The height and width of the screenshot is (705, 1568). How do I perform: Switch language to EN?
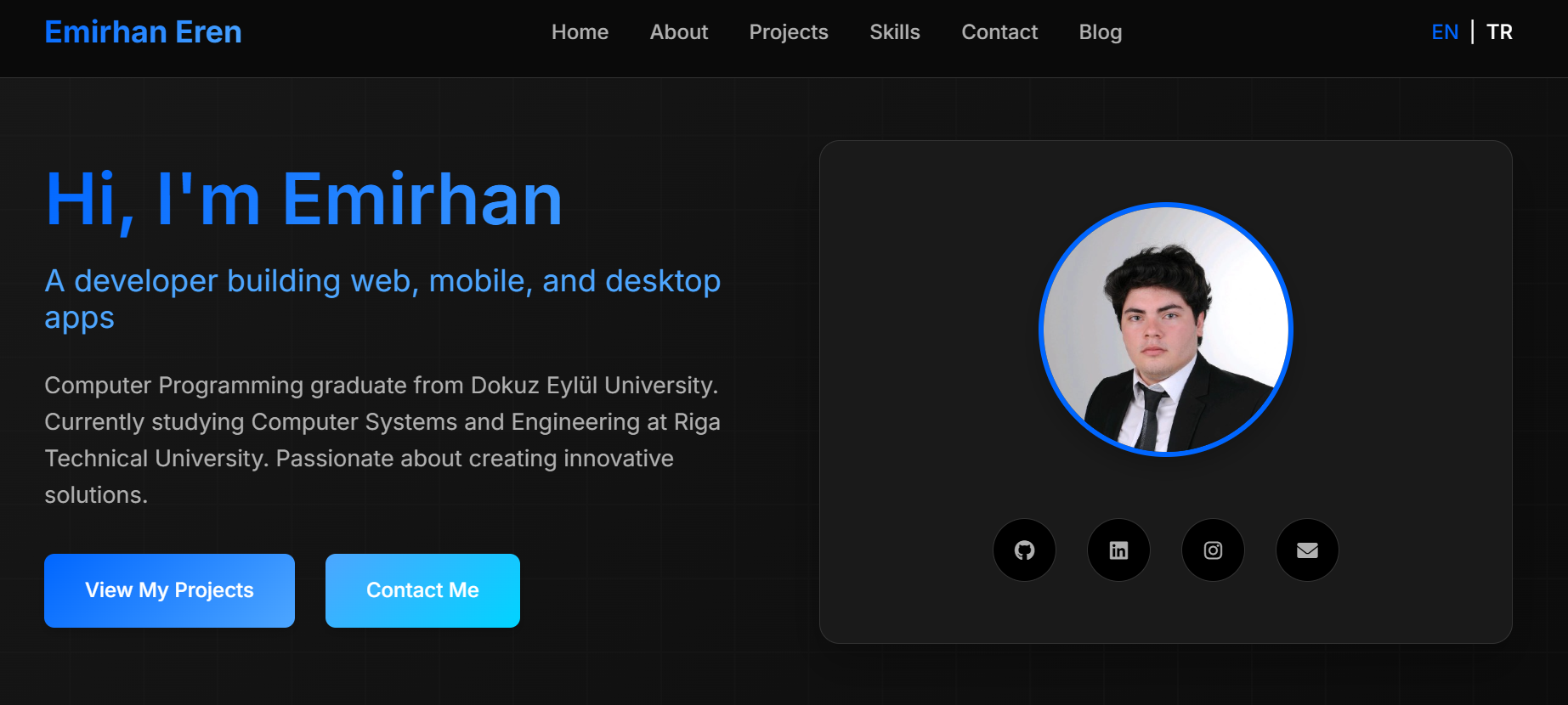pyautogui.click(x=1445, y=32)
